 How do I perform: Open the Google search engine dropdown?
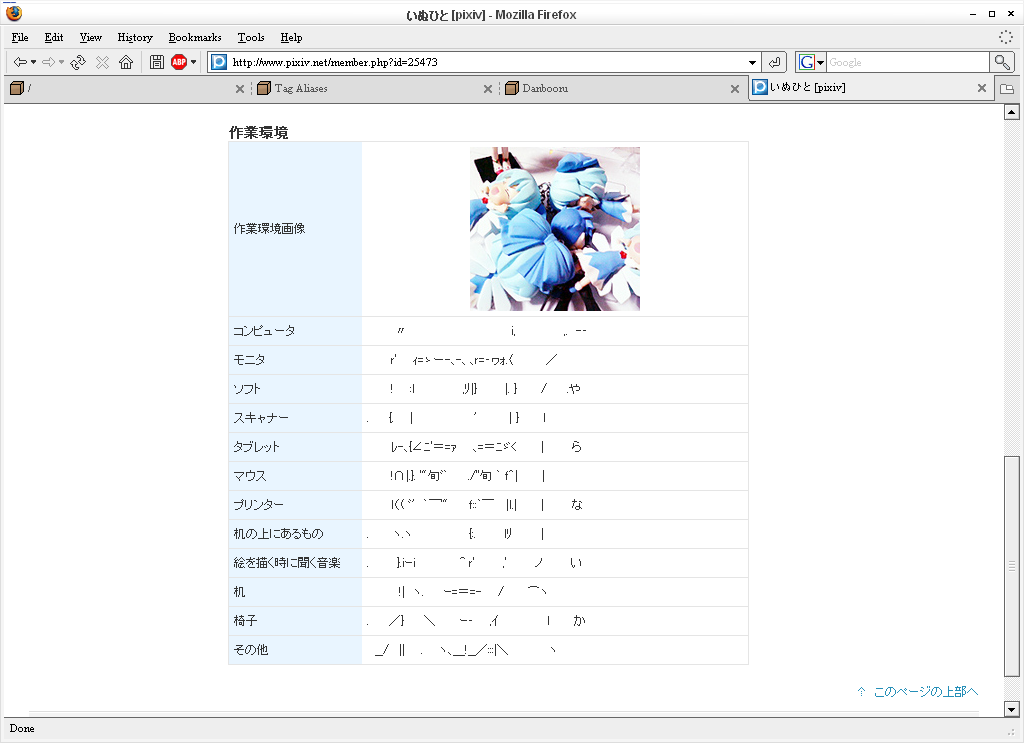pos(818,61)
